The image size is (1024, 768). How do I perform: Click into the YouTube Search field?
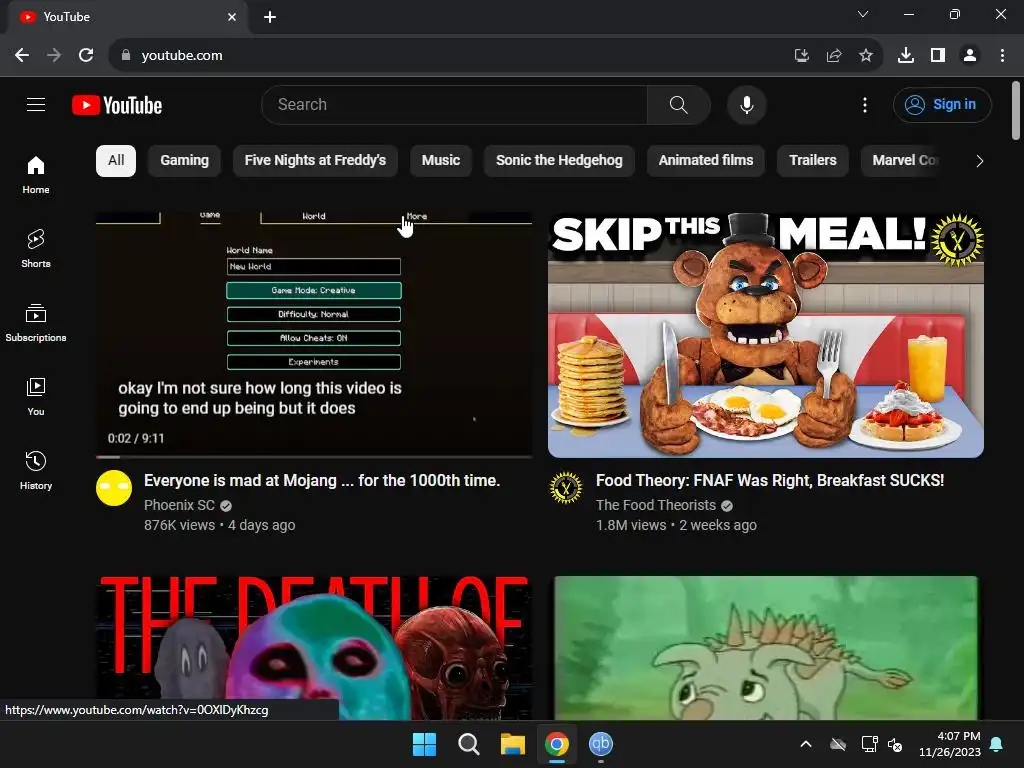coord(455,104)
